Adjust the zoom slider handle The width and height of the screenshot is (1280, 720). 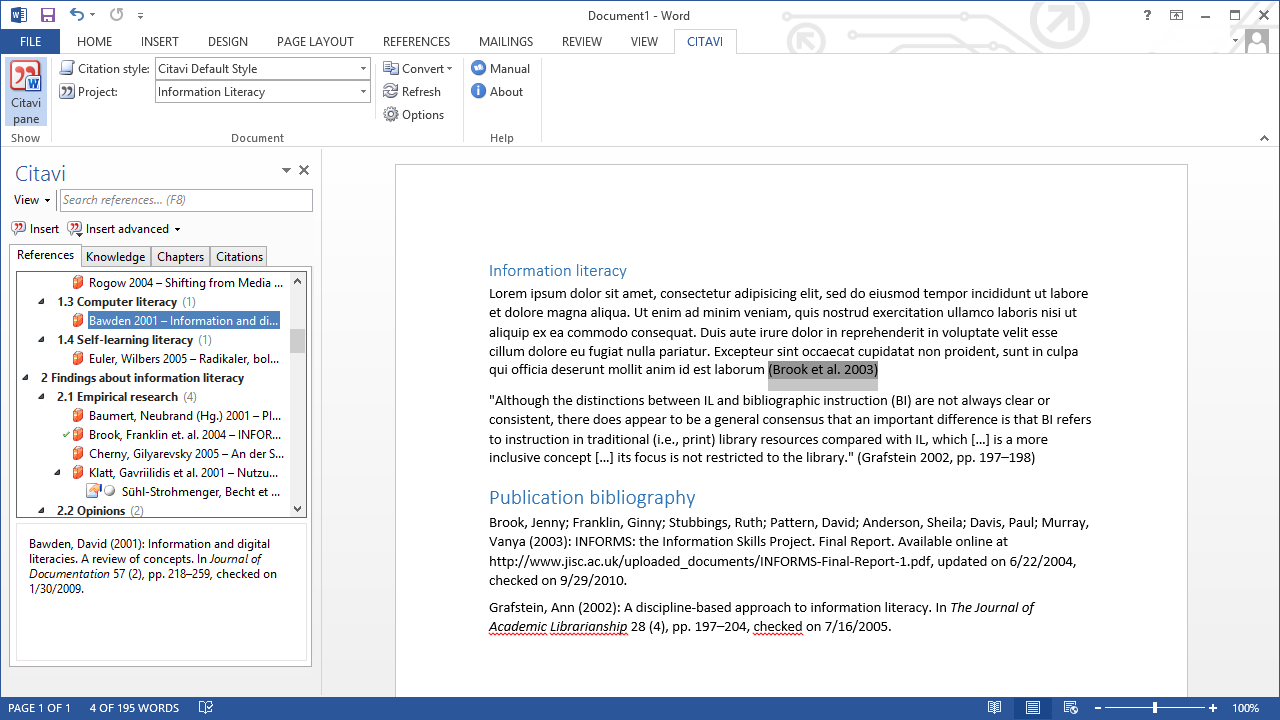[1155, 708]
